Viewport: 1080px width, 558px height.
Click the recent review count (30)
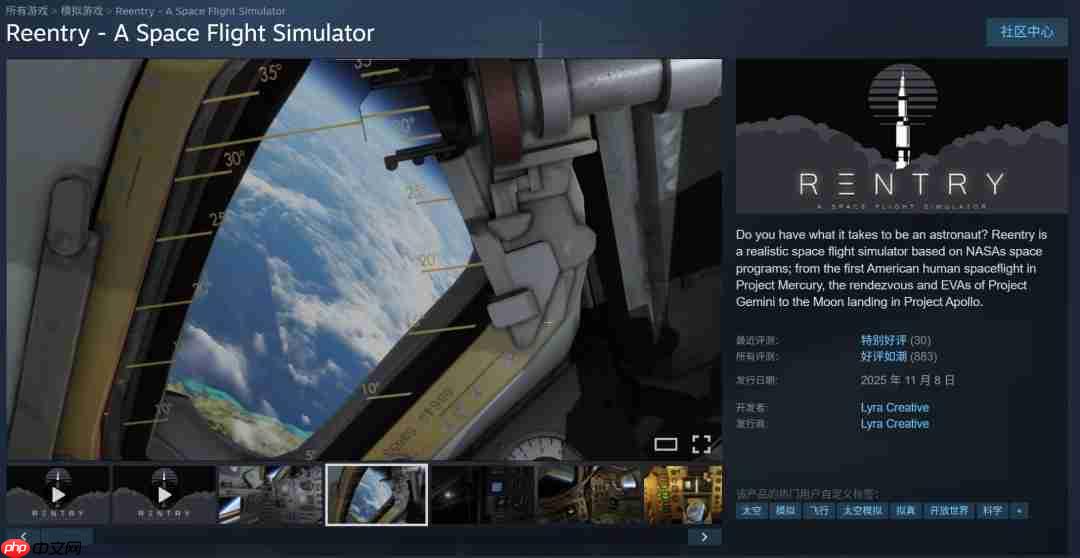point(921,340)
